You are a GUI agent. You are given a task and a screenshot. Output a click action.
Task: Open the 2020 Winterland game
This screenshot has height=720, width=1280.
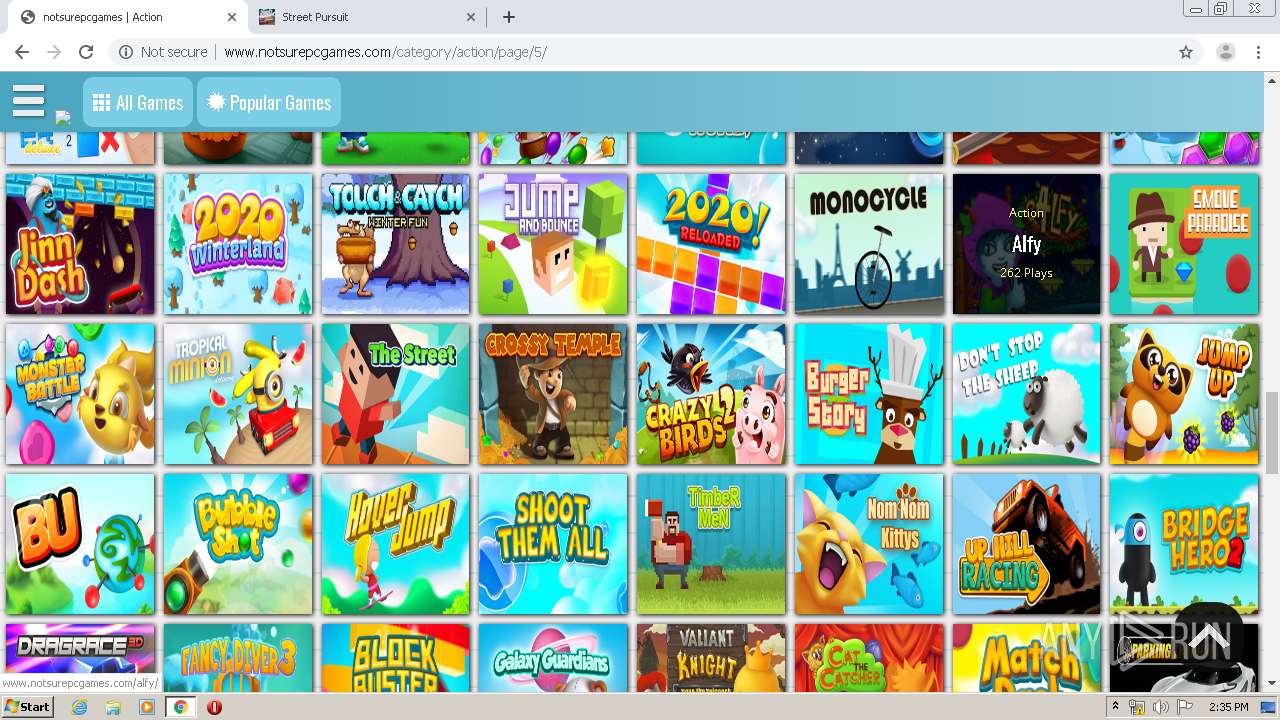pos(238,244)
